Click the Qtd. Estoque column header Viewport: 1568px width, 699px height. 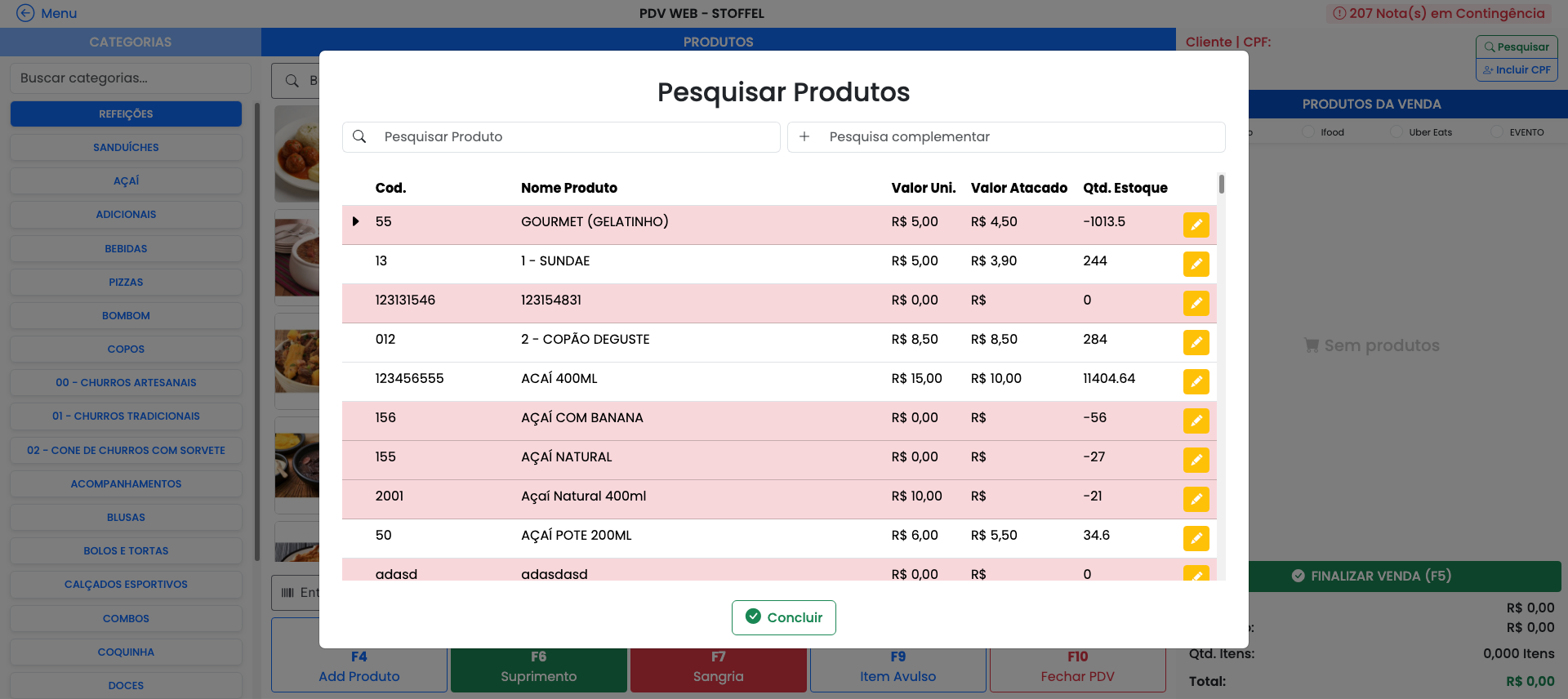[x=1125, y=188]
